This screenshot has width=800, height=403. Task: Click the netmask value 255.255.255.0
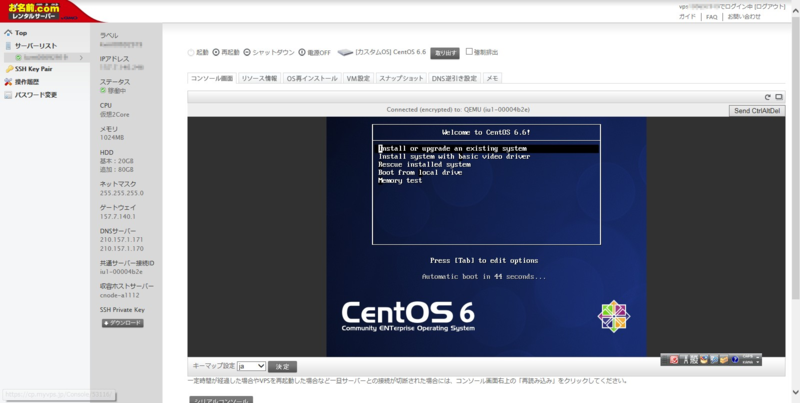tap(121, 193)
